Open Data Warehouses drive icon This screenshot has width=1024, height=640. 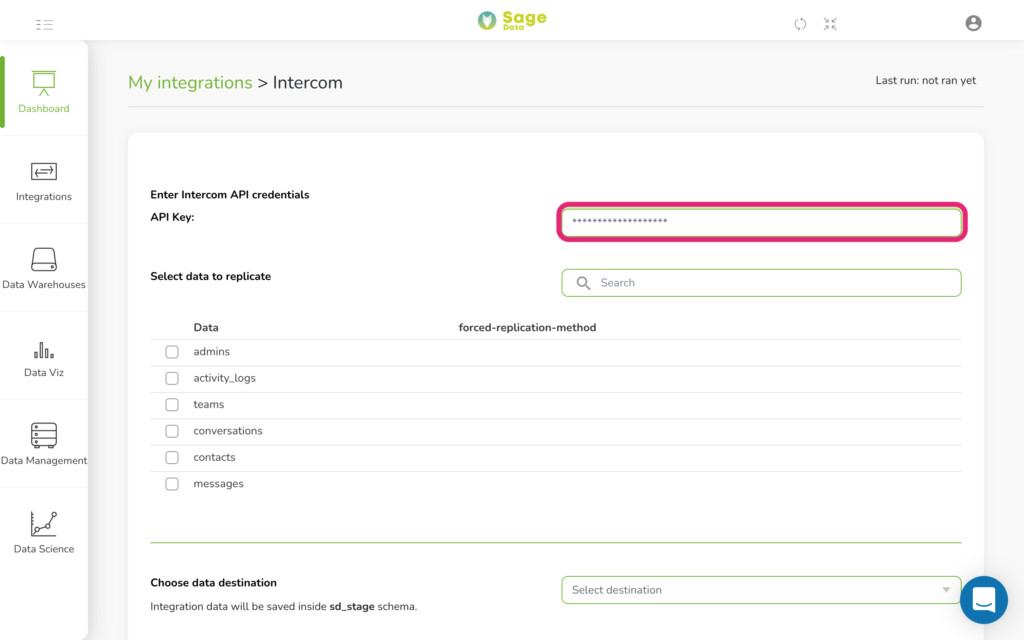pos(44,259)
